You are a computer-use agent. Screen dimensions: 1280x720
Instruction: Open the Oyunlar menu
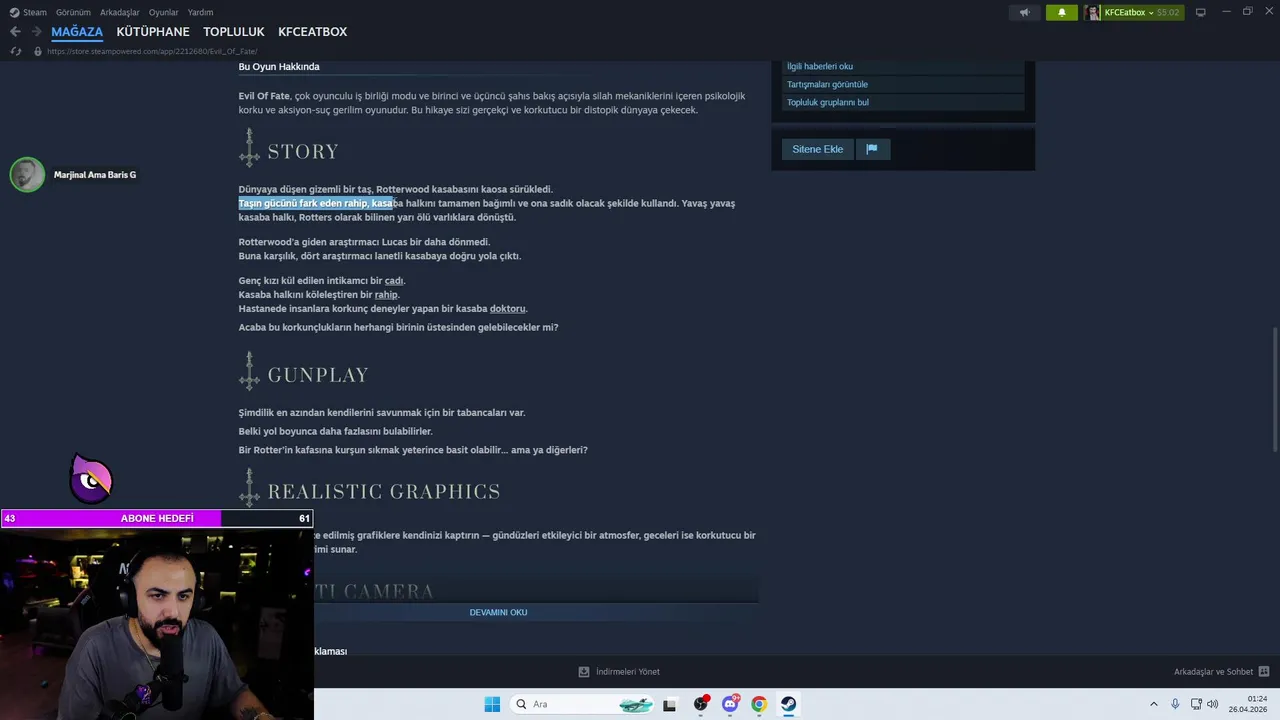(x=164, y=12)
